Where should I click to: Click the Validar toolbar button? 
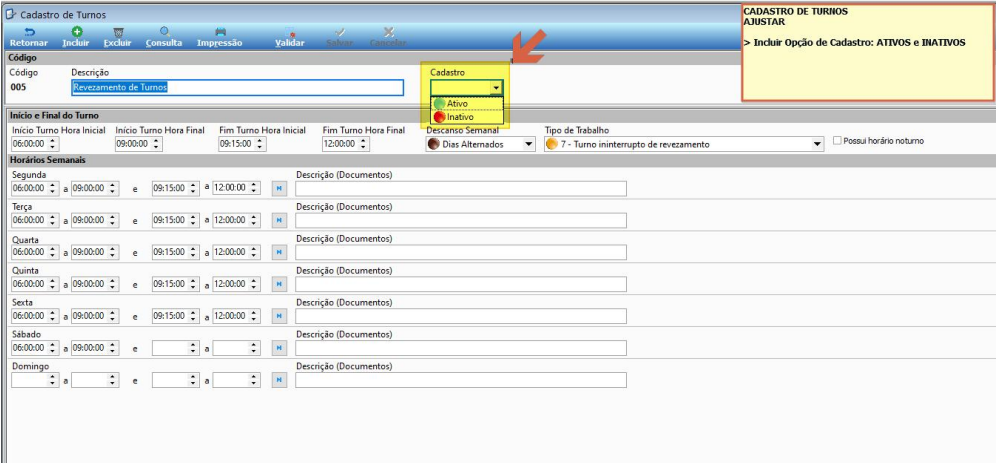tap(290, 37)
